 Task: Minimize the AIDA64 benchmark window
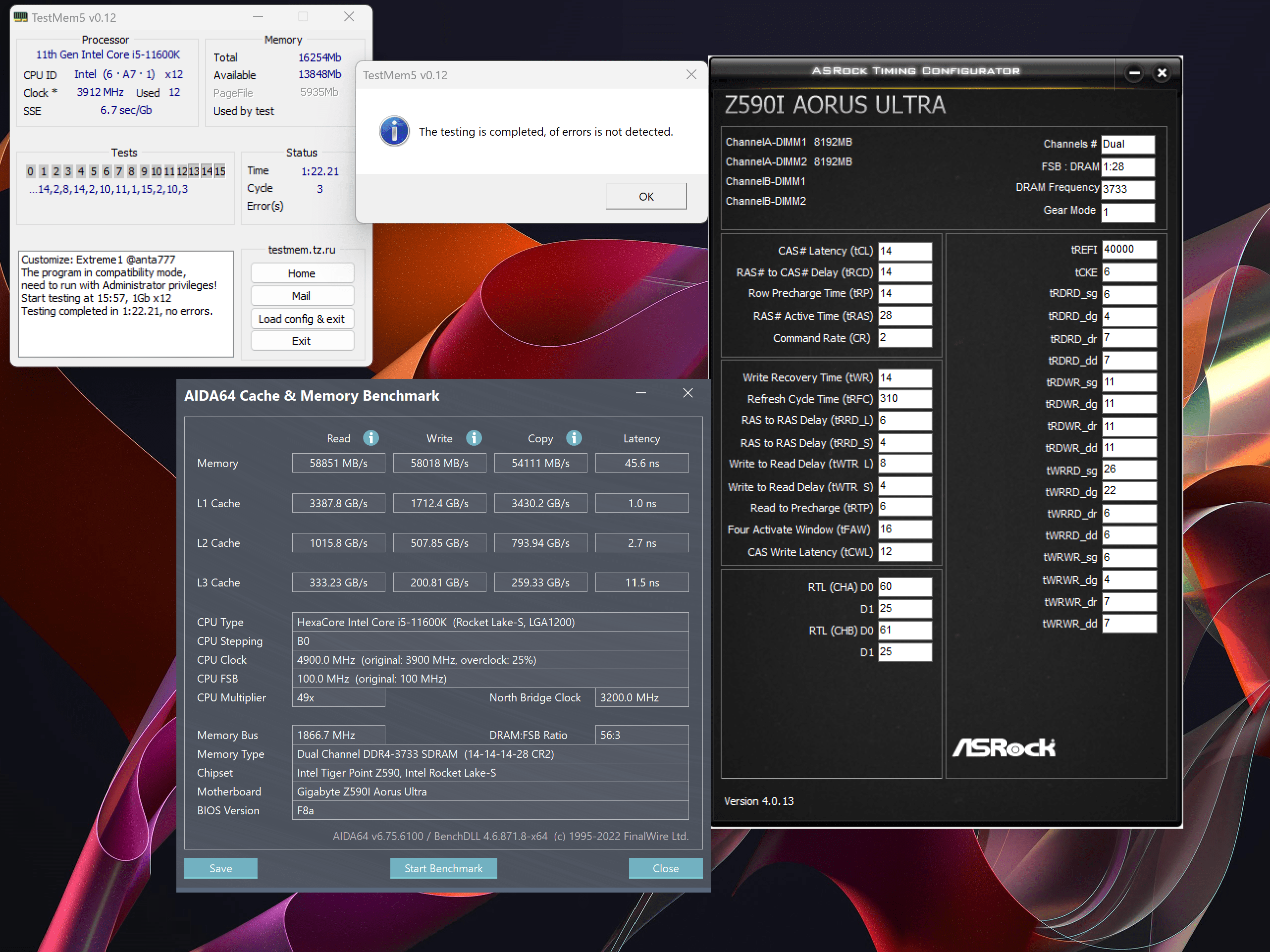coord(641,393)
